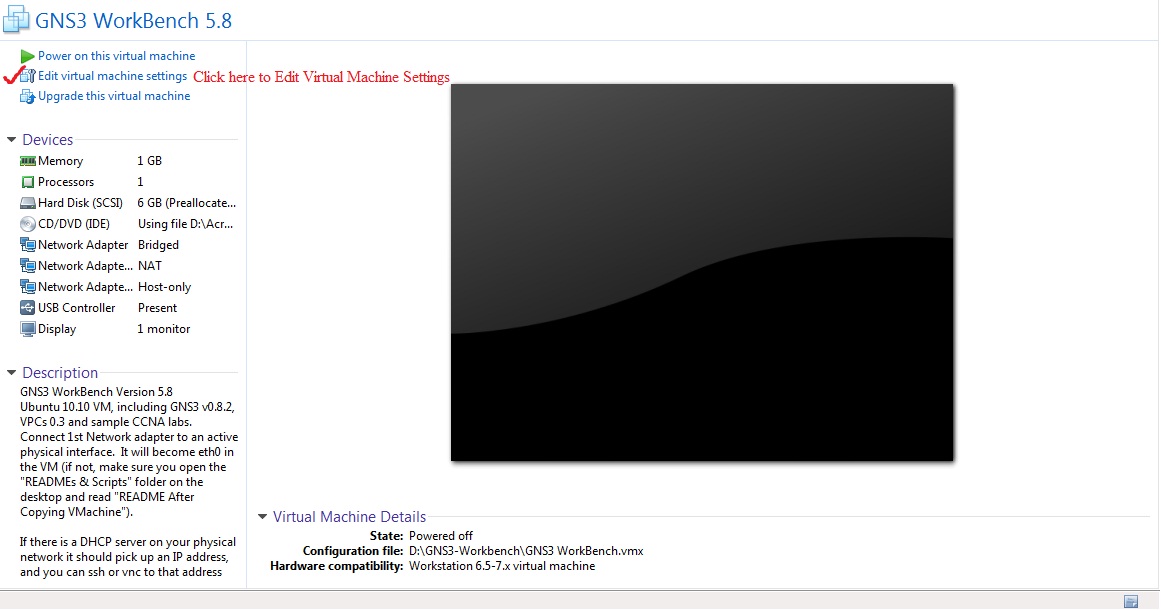Click the 6 GB (Preallocate... value
The image size is (1161, 610).
[x=187, y=203]
